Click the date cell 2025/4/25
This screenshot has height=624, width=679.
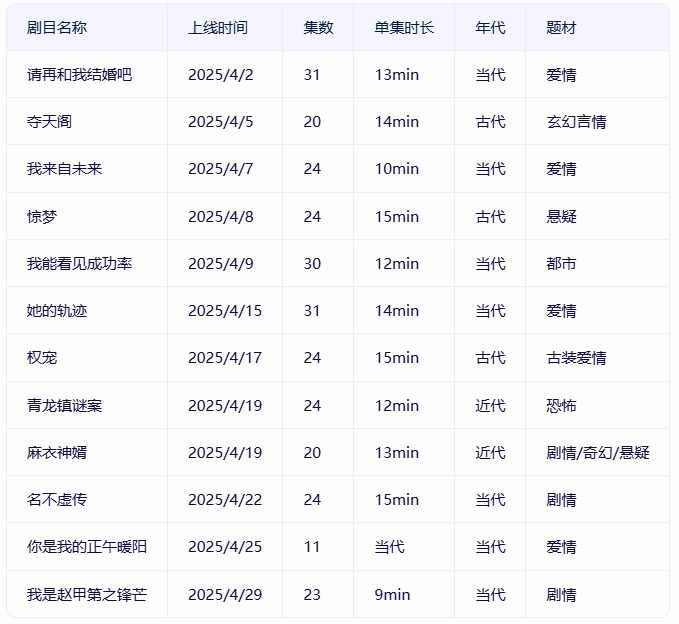coord(225,546)
